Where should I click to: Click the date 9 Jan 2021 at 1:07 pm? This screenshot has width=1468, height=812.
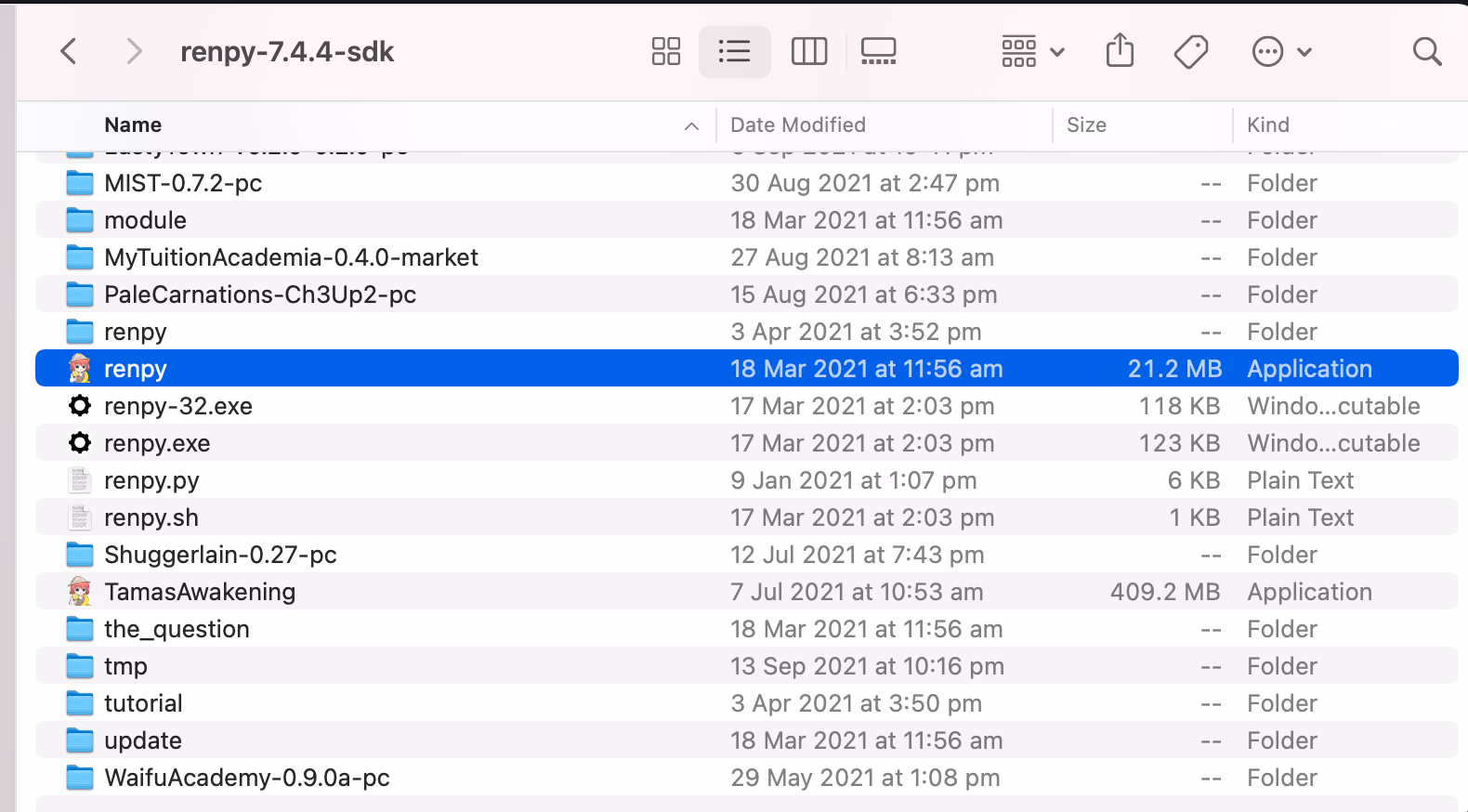pyautogui.click(x=854, y=480)
